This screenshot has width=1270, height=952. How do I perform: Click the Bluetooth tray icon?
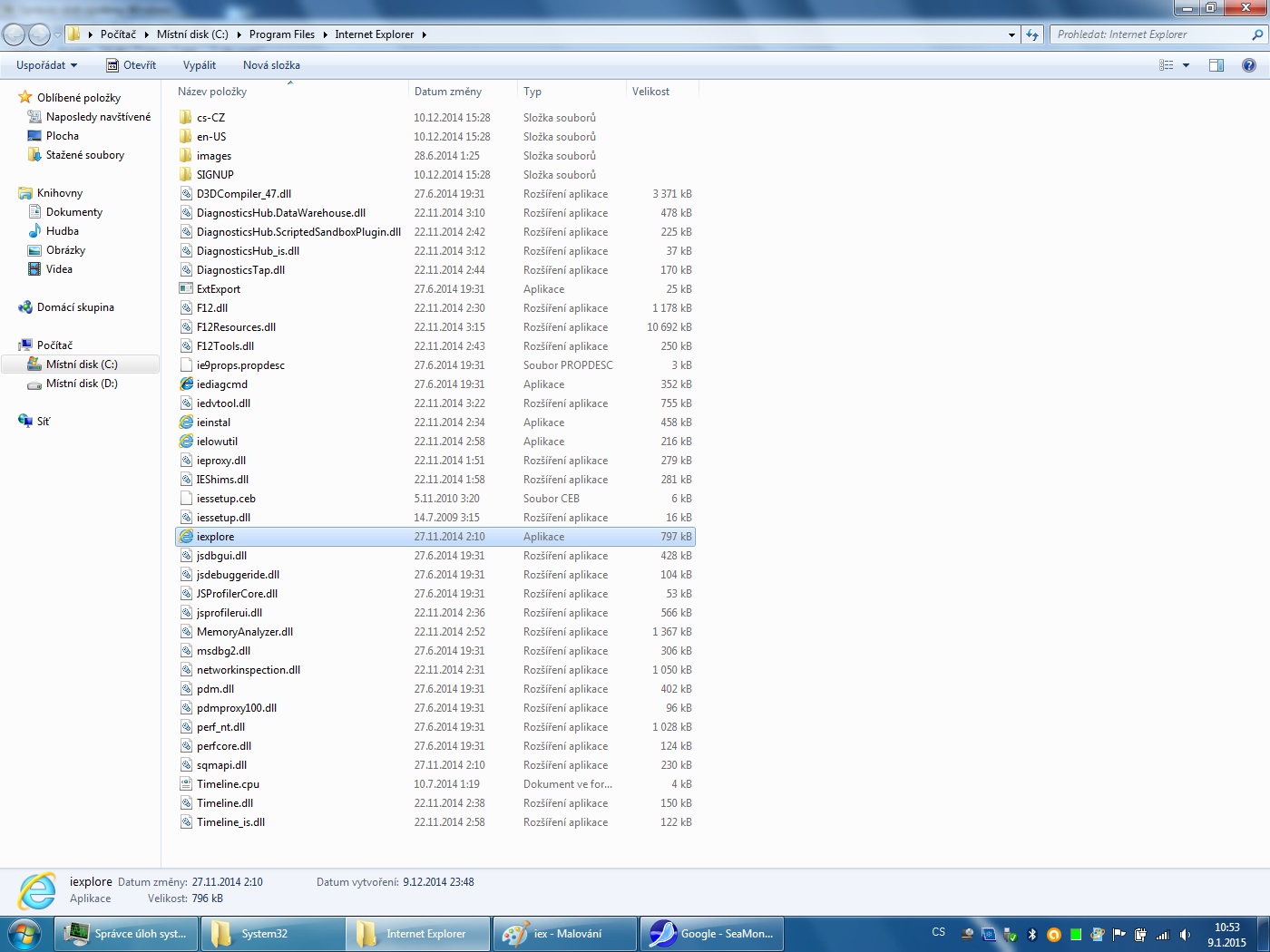click(1031, 935)
